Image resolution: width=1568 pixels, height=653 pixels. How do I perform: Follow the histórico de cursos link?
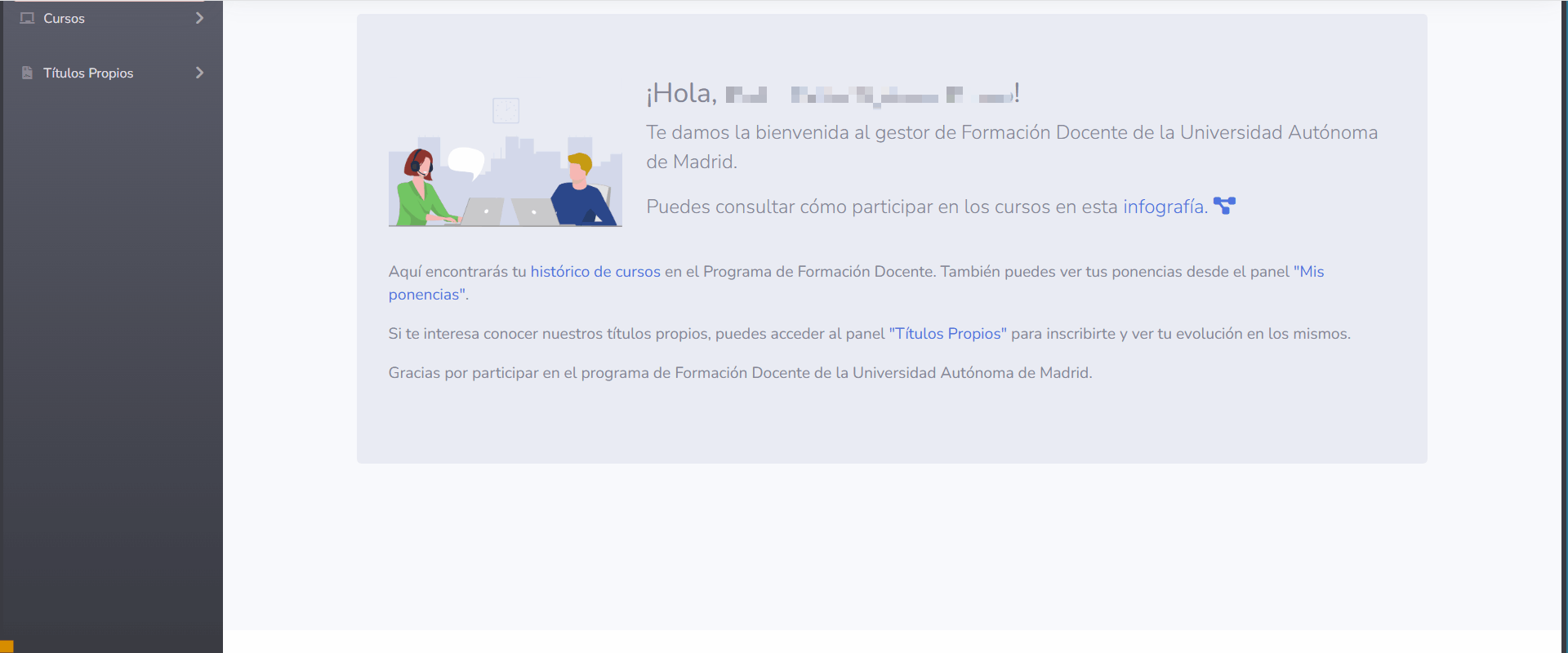[595, 272]
